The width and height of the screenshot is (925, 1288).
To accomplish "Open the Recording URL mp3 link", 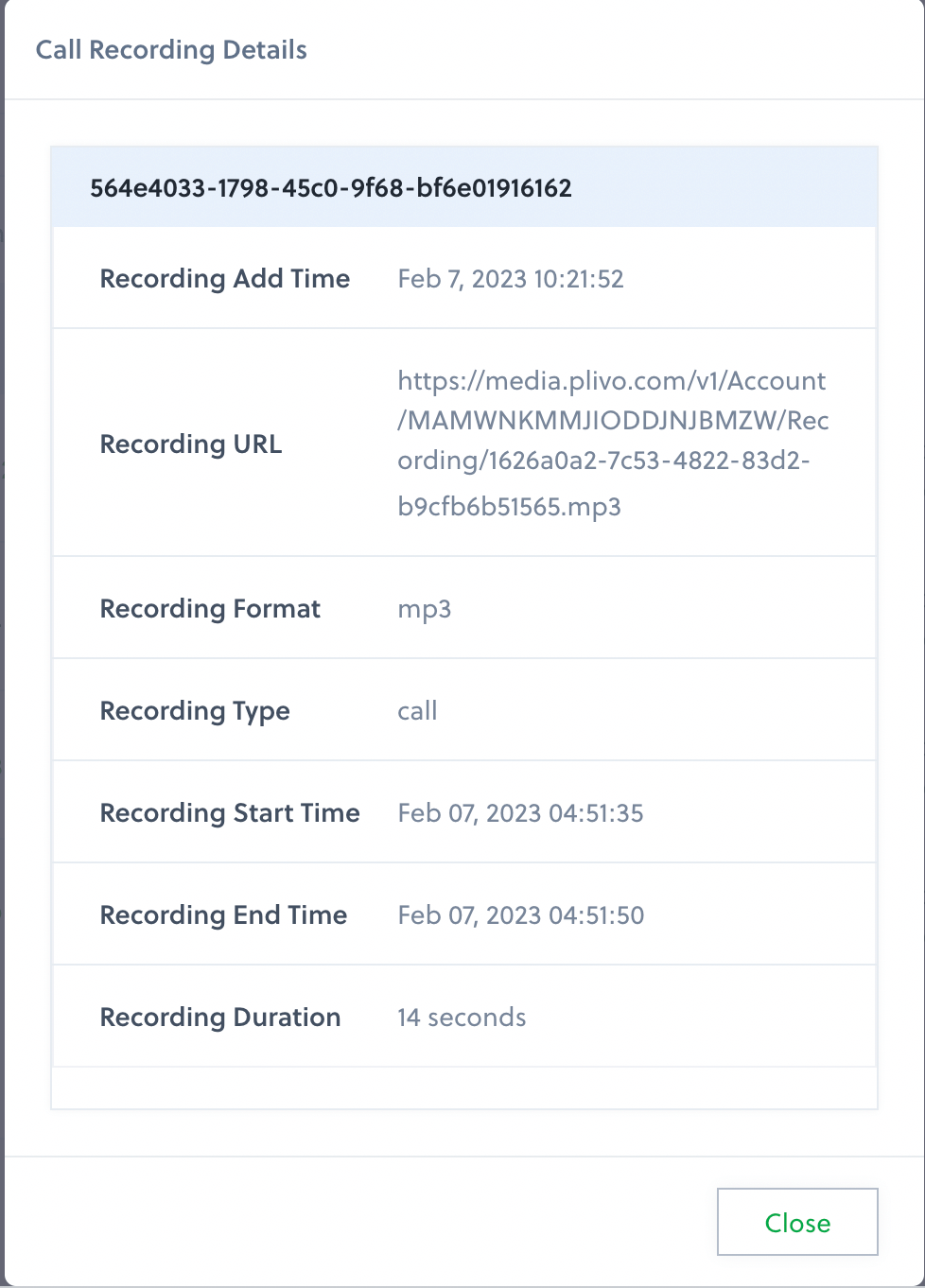I will 613,444.
